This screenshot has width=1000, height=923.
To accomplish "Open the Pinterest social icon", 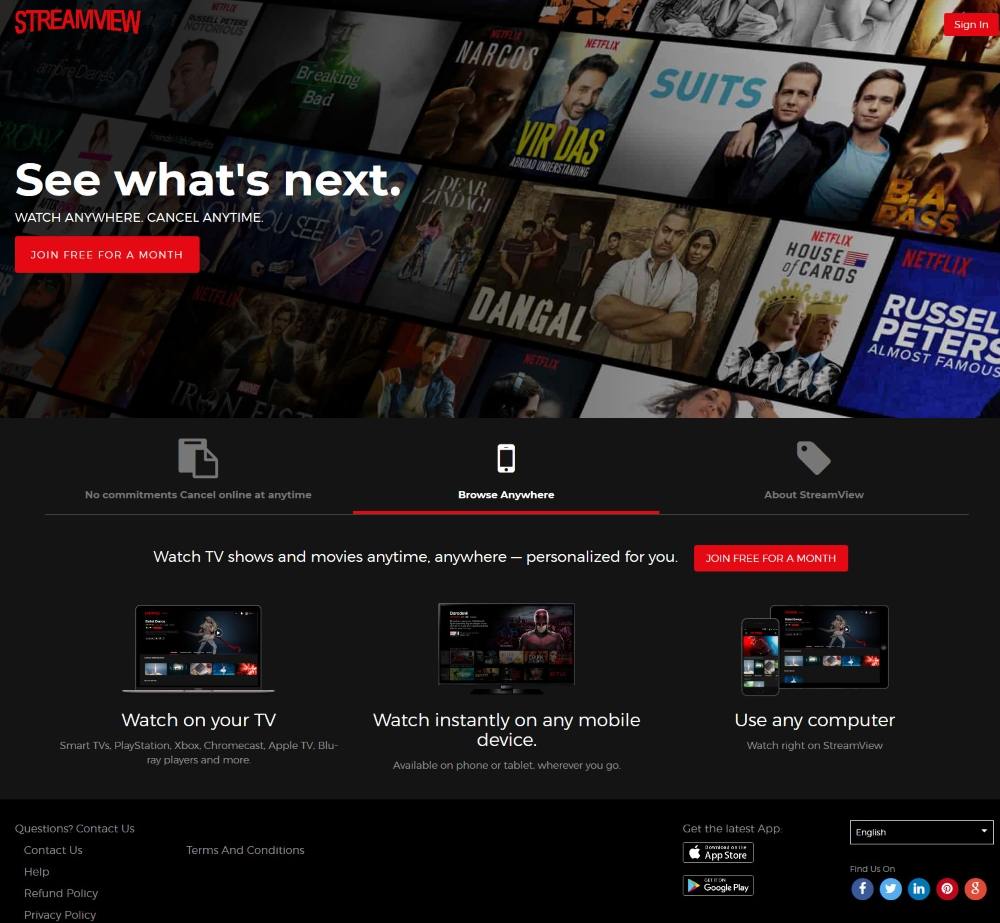I will (947, 889).
